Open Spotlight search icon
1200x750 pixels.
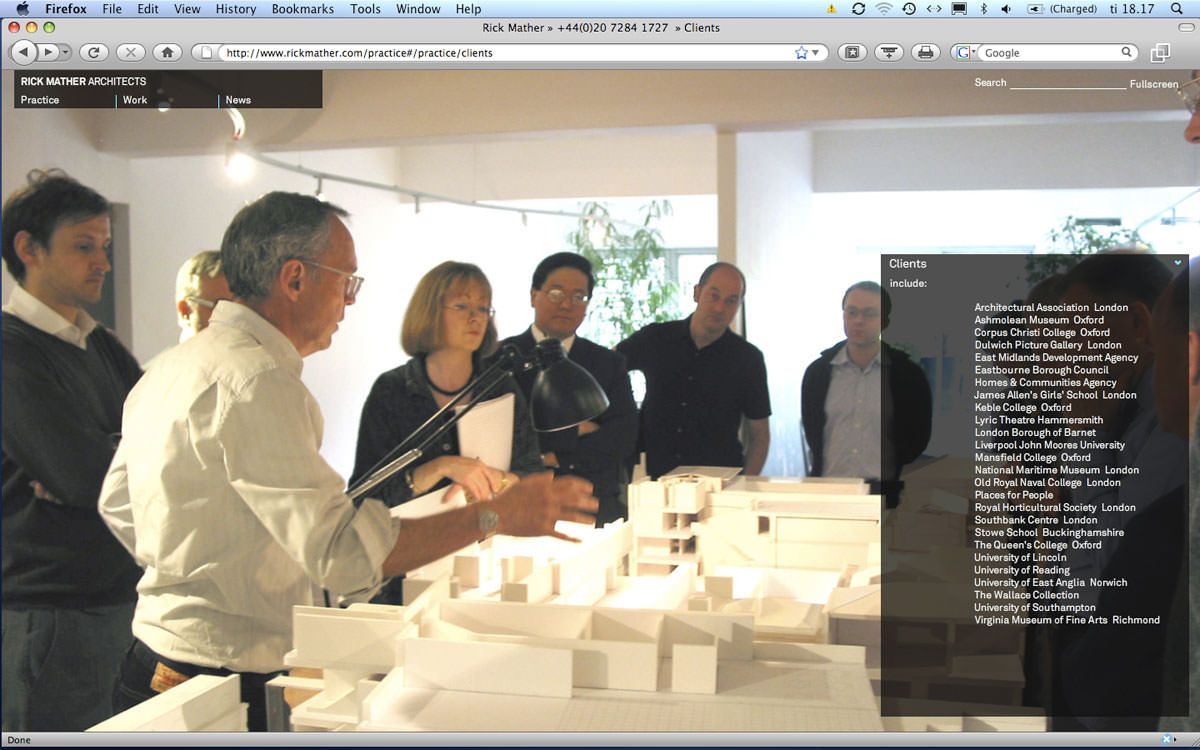click(x=1177, y=9)
